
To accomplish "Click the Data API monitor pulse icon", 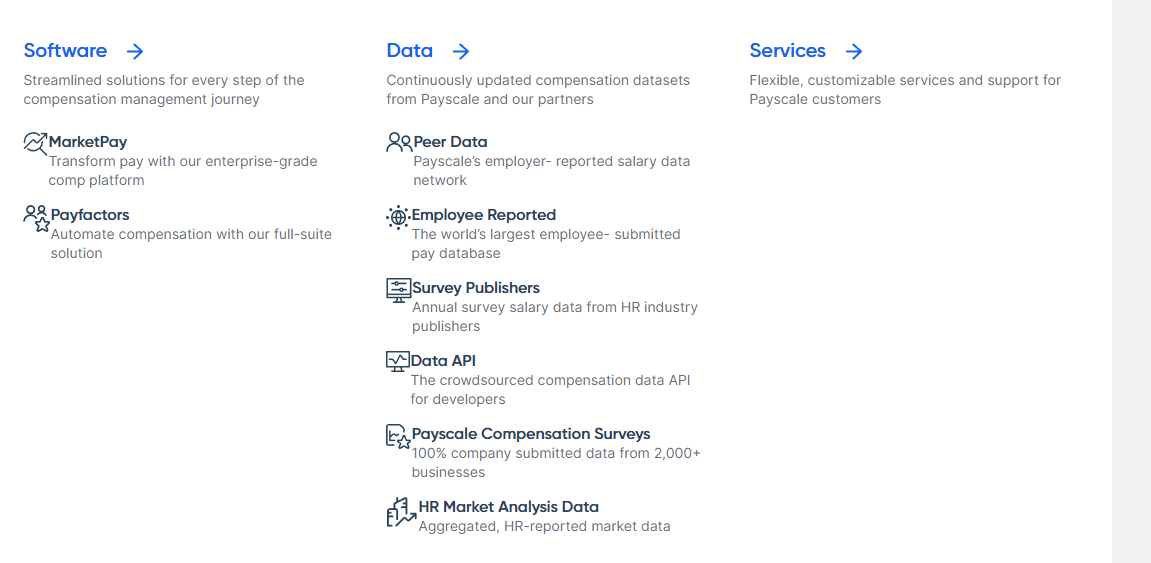I will [398, 361].
